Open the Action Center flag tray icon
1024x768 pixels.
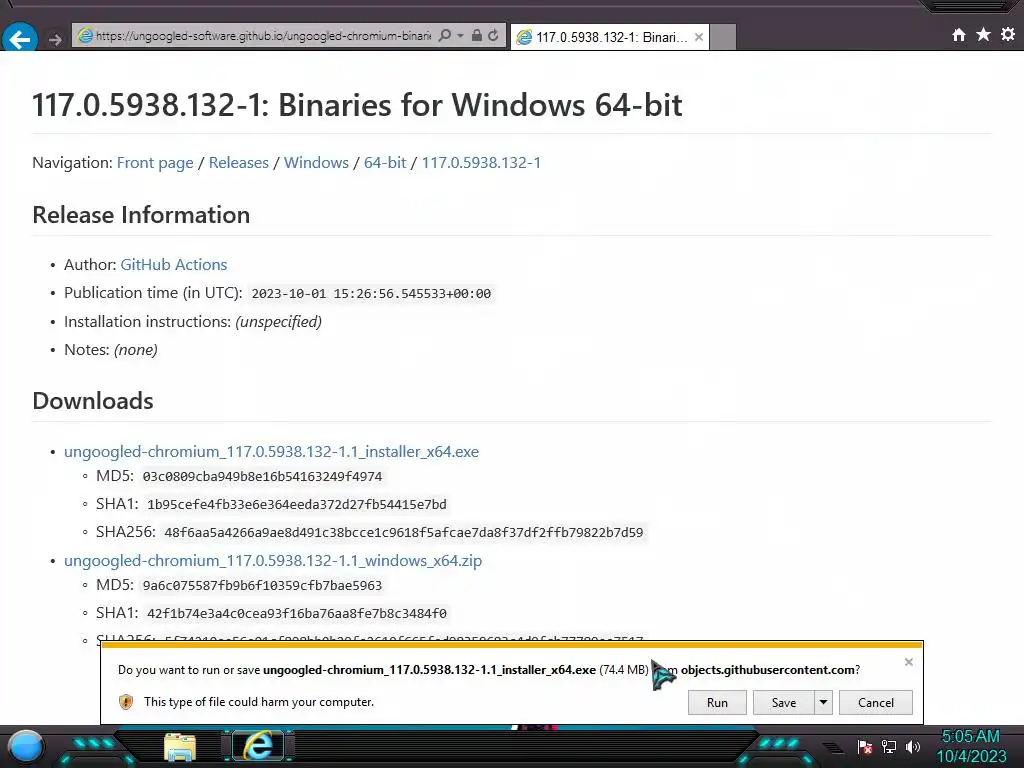tap(865, 746)
